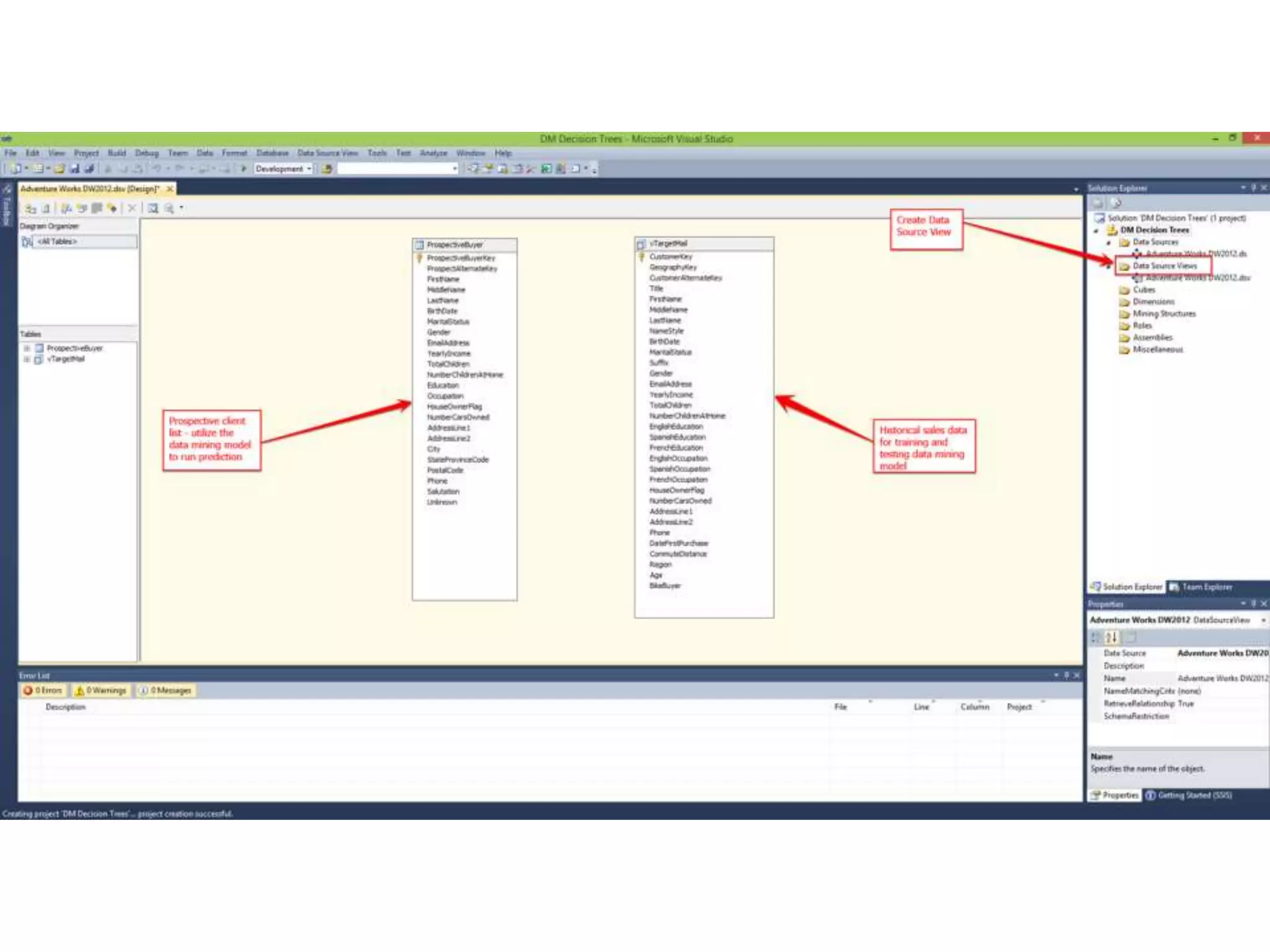Image resolution: width=1270 pixels, height=952 pixels.
Task: Click the Save All toolbar icon
Action: click(x=89, y=169)
